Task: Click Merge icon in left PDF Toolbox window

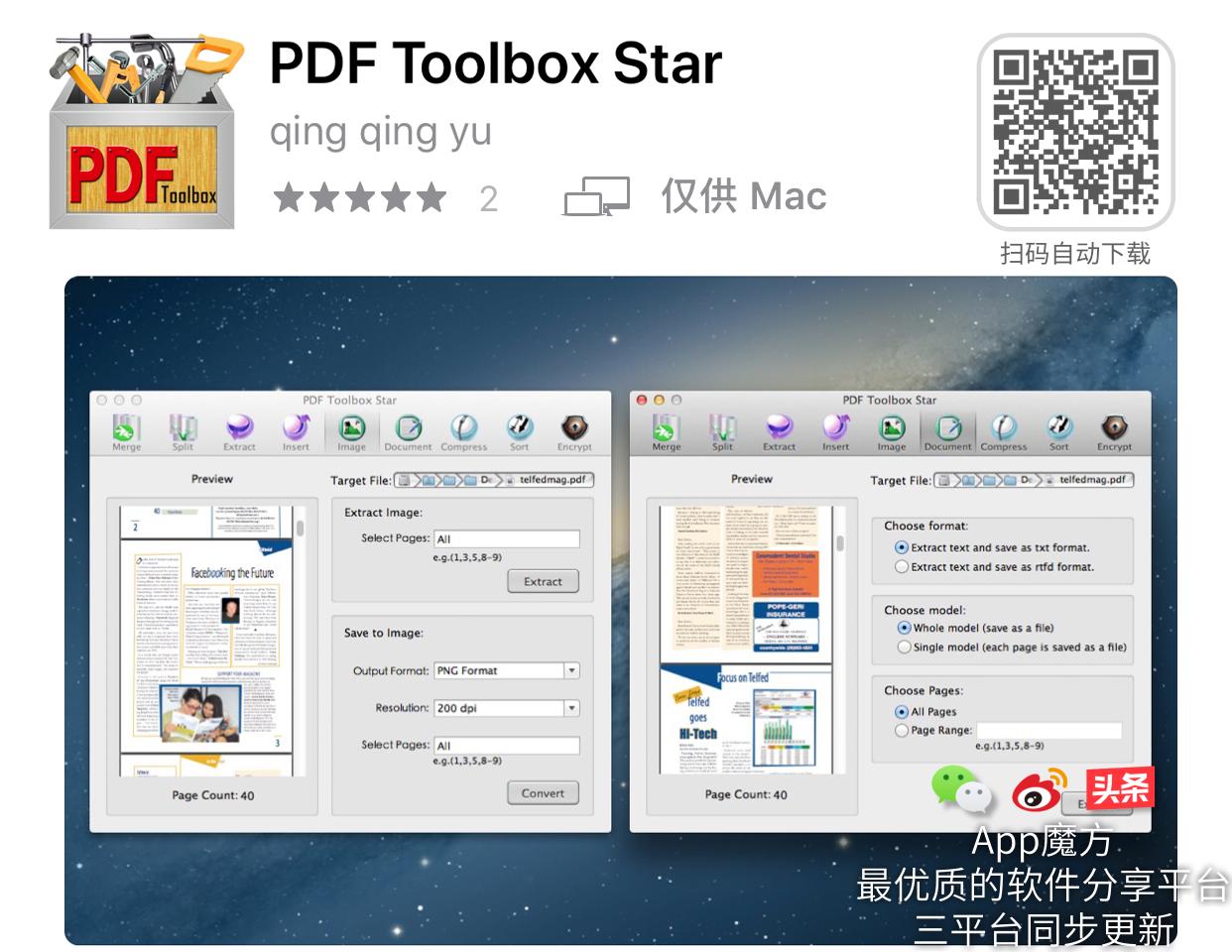Action: point(126,432)
